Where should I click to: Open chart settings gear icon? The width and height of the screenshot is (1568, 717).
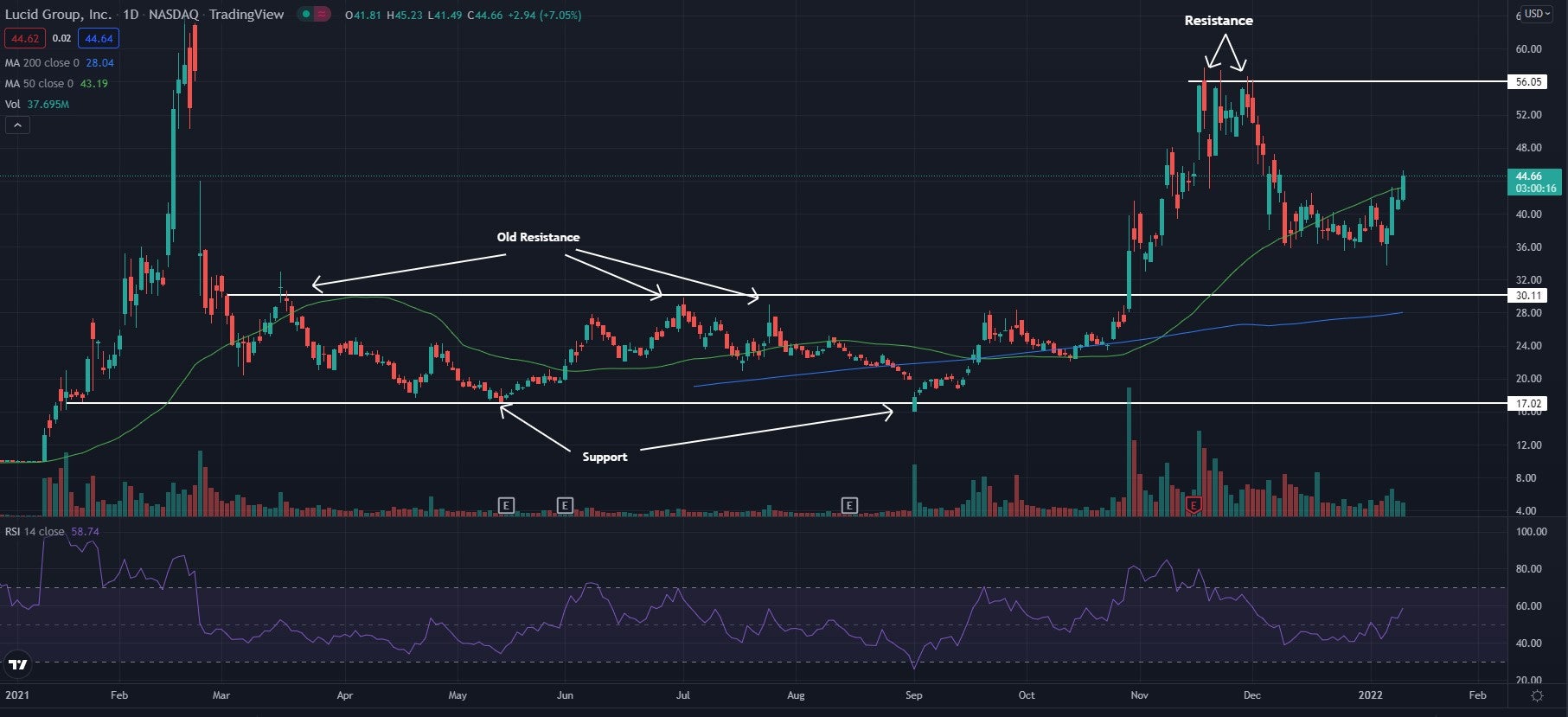pyautogui.click(x=1537, y=695)
